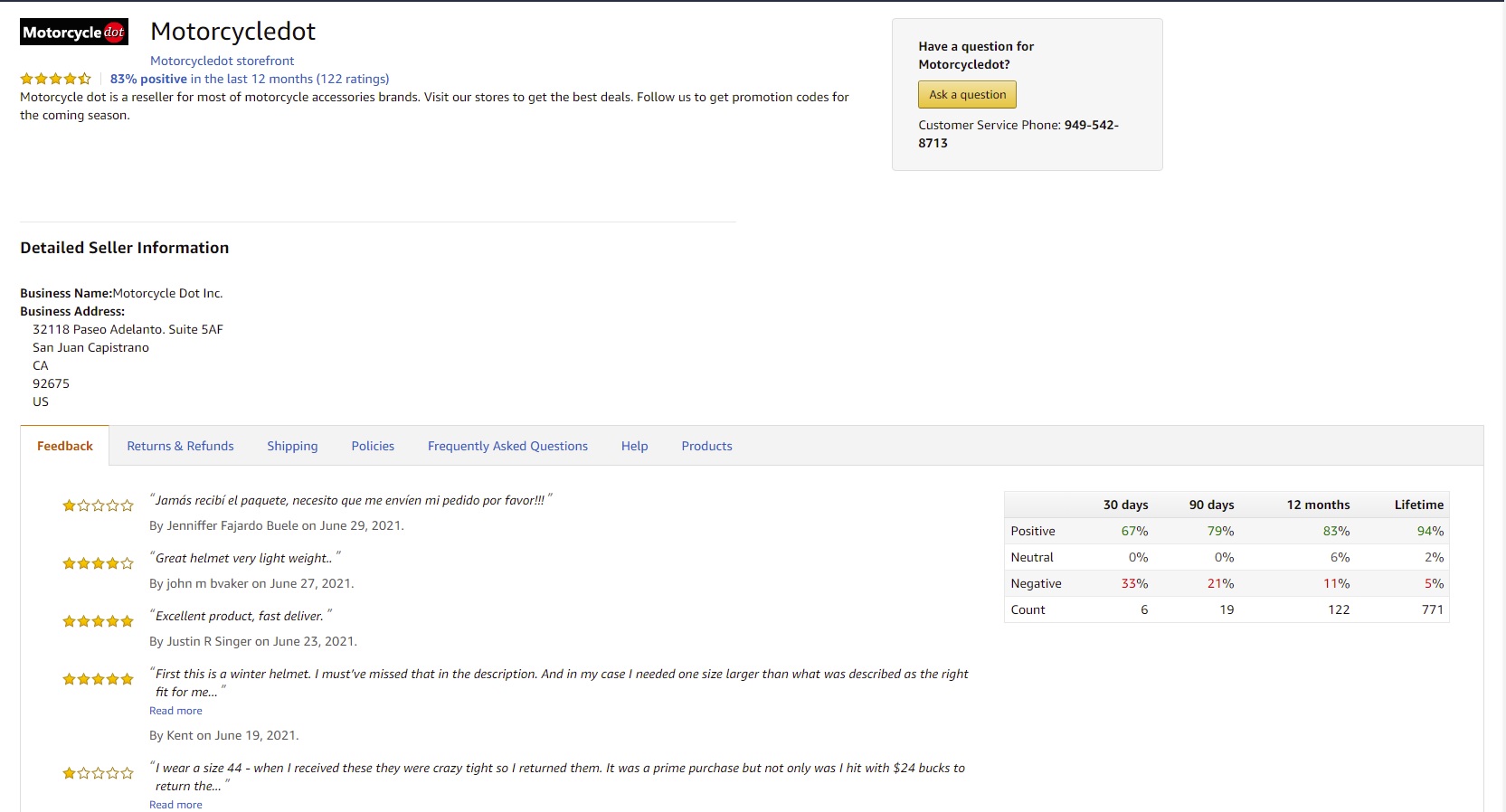Open the Motorcycledot storefront link

[222, 61]
